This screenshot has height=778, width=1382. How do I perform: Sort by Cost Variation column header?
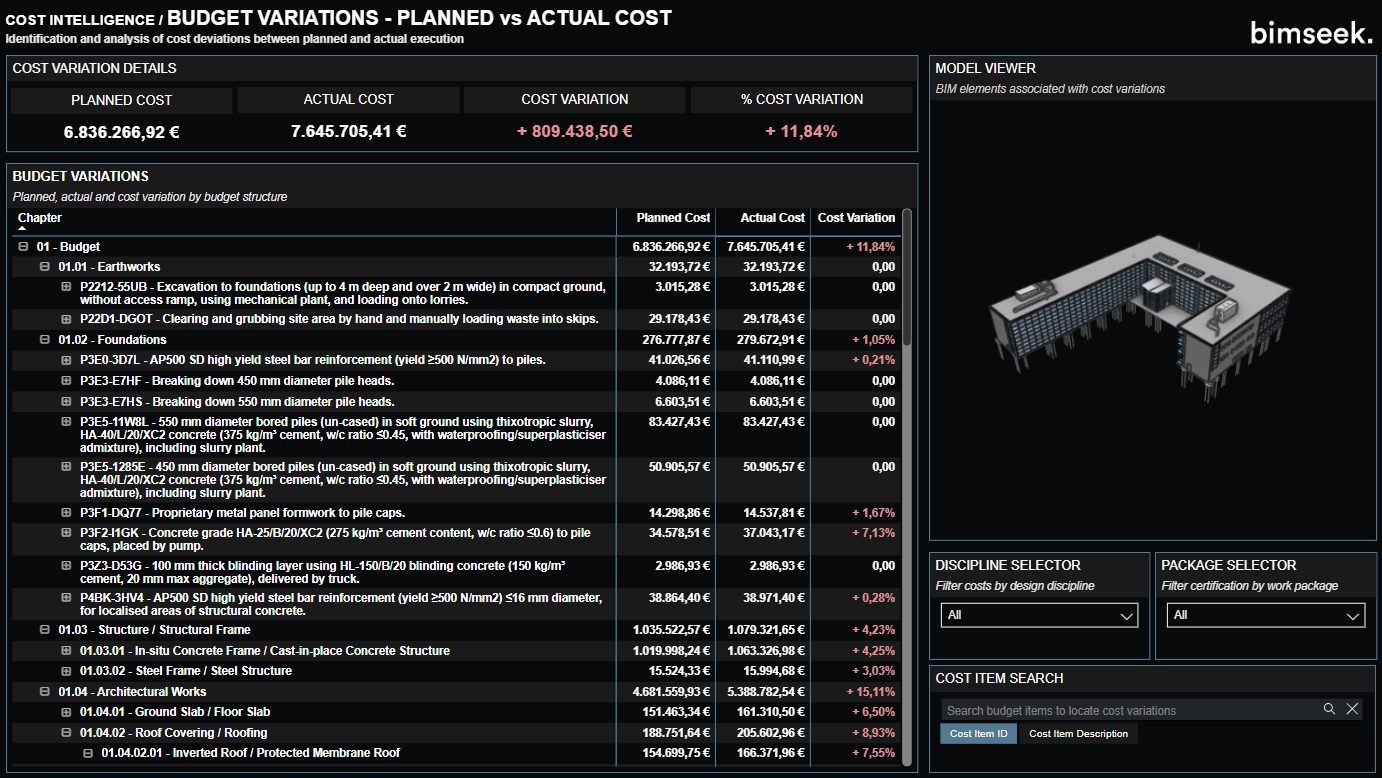(856, 218)
